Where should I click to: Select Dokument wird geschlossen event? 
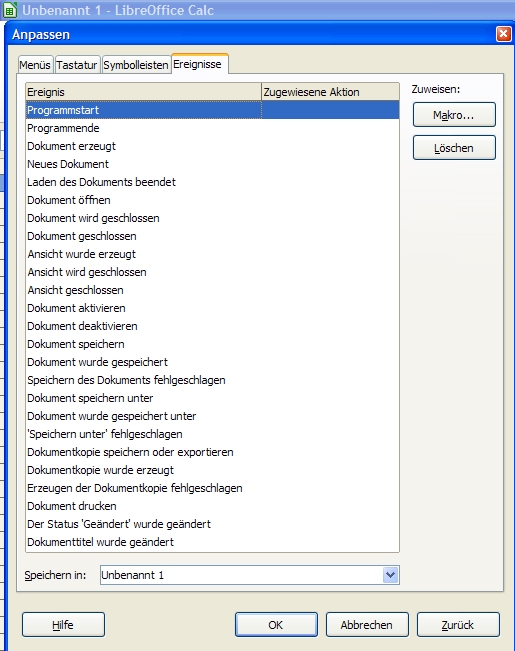(x=212, y=218)
